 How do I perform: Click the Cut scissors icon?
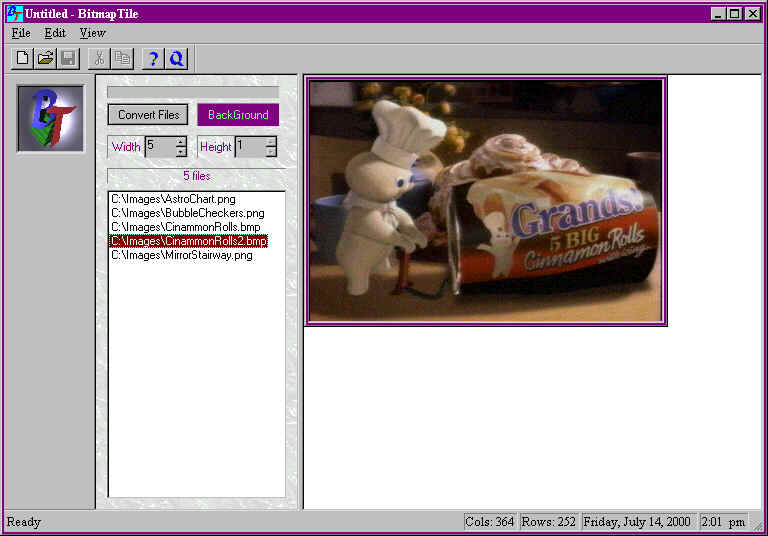tap(100, 59)
